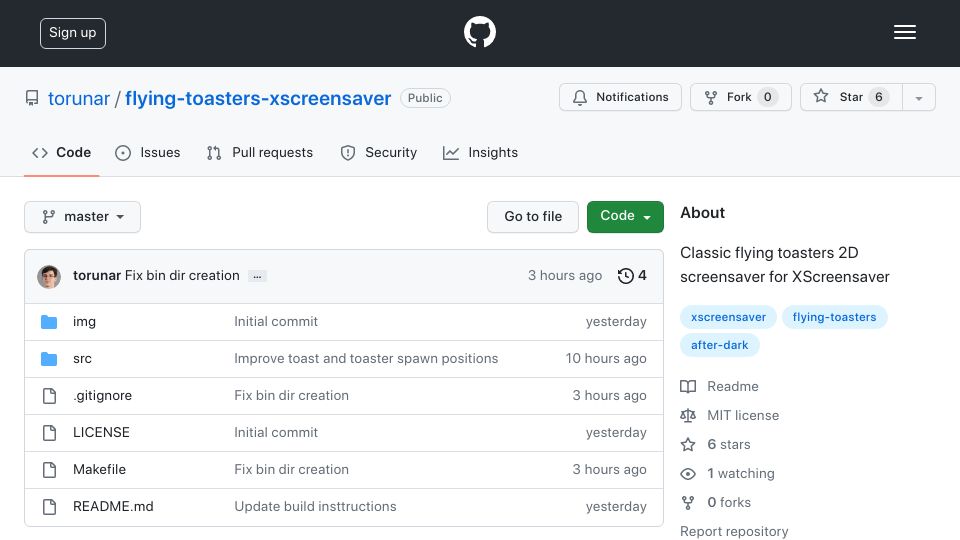Screen dimensions: 960x540
Task: Open the src folder
Action: point(82,359)
